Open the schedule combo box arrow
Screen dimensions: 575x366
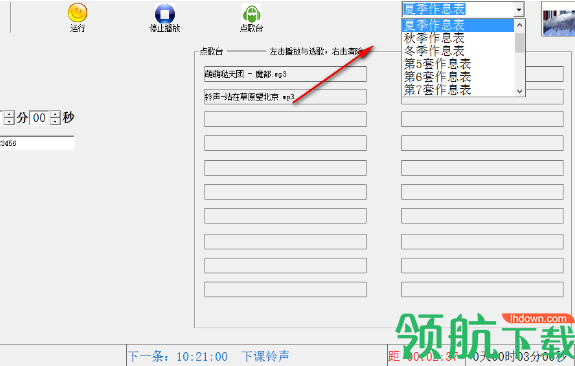coord(519,9)
